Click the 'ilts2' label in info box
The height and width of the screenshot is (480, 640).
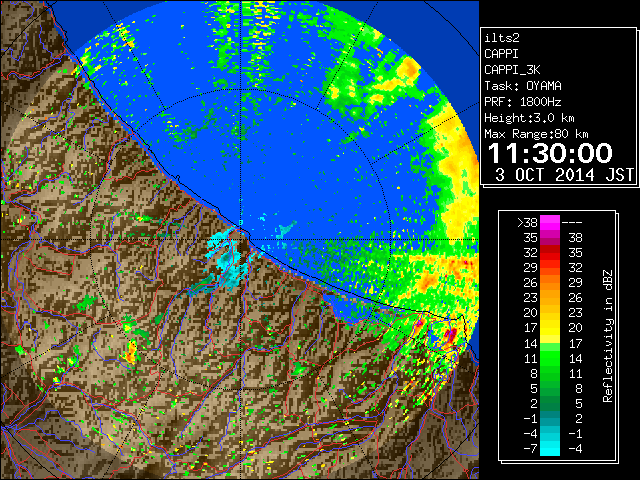coord(502,38)
